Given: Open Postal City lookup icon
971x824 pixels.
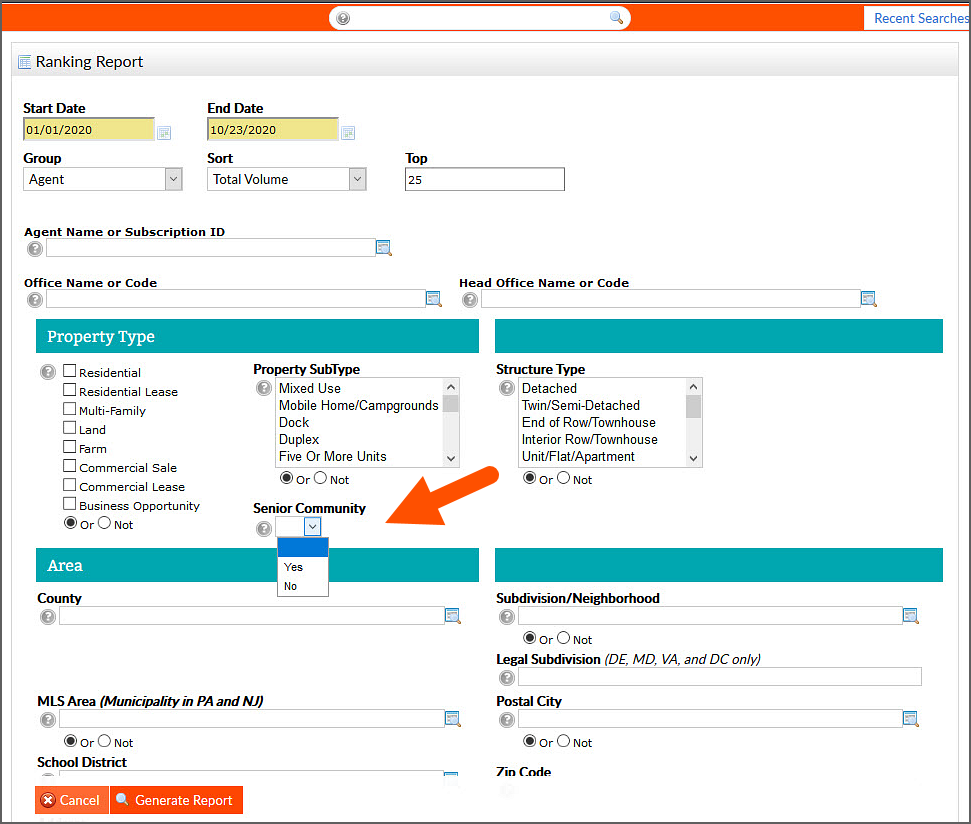Looking at the screenshot, I should tap(910, 718).
